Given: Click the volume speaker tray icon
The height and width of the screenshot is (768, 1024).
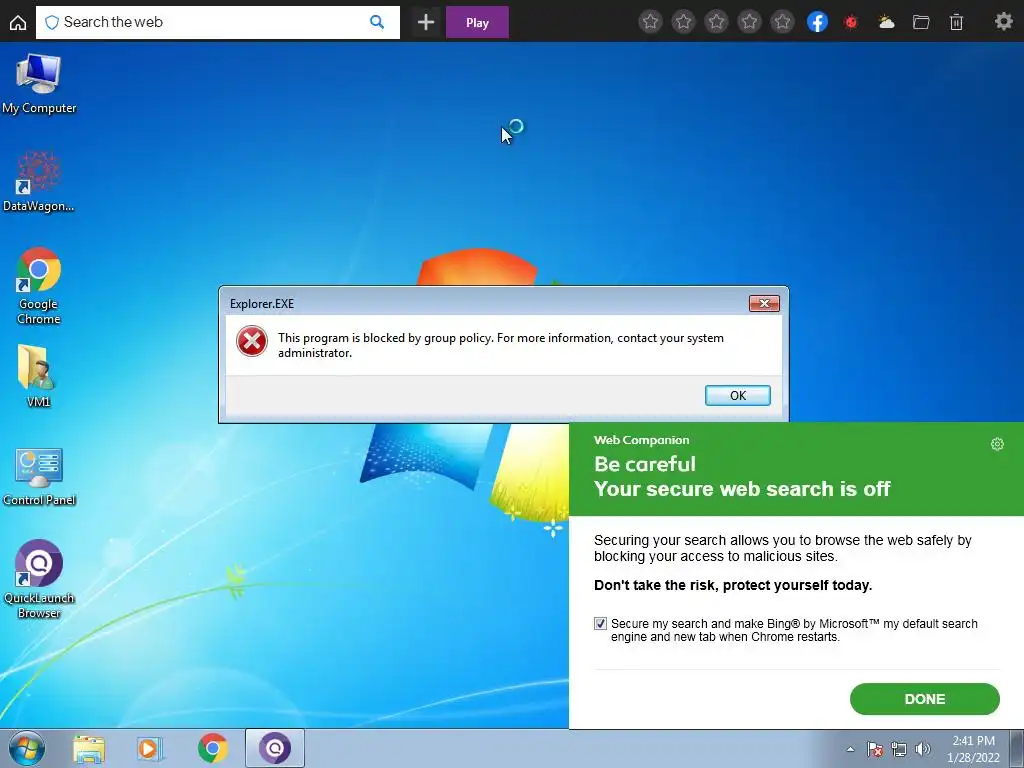Looking at the screenshot, I should pyautogui.click(x=923, y=749).
